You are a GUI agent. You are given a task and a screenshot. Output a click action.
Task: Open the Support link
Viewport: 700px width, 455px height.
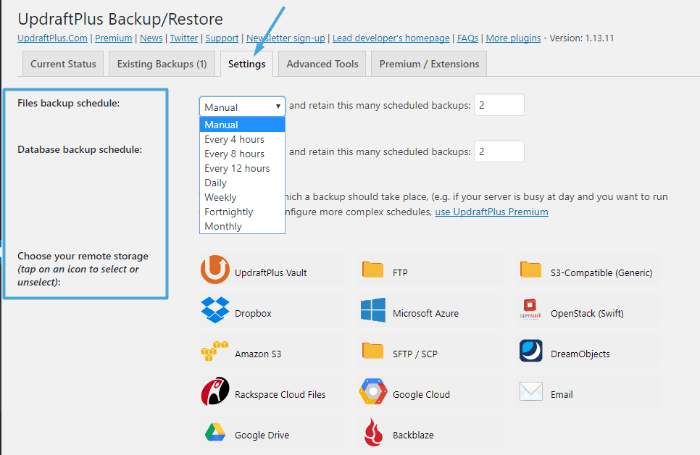(222, 38)
